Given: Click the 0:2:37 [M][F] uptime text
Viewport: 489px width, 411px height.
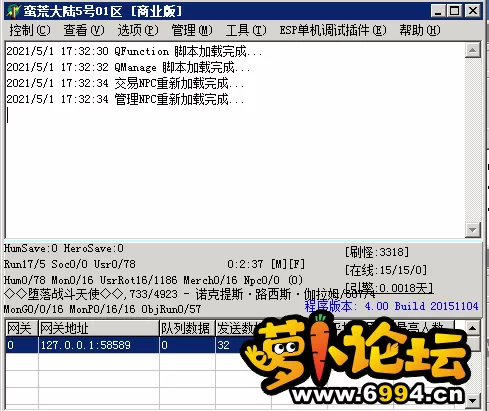Looking at the screenshot, I should 266,264.
